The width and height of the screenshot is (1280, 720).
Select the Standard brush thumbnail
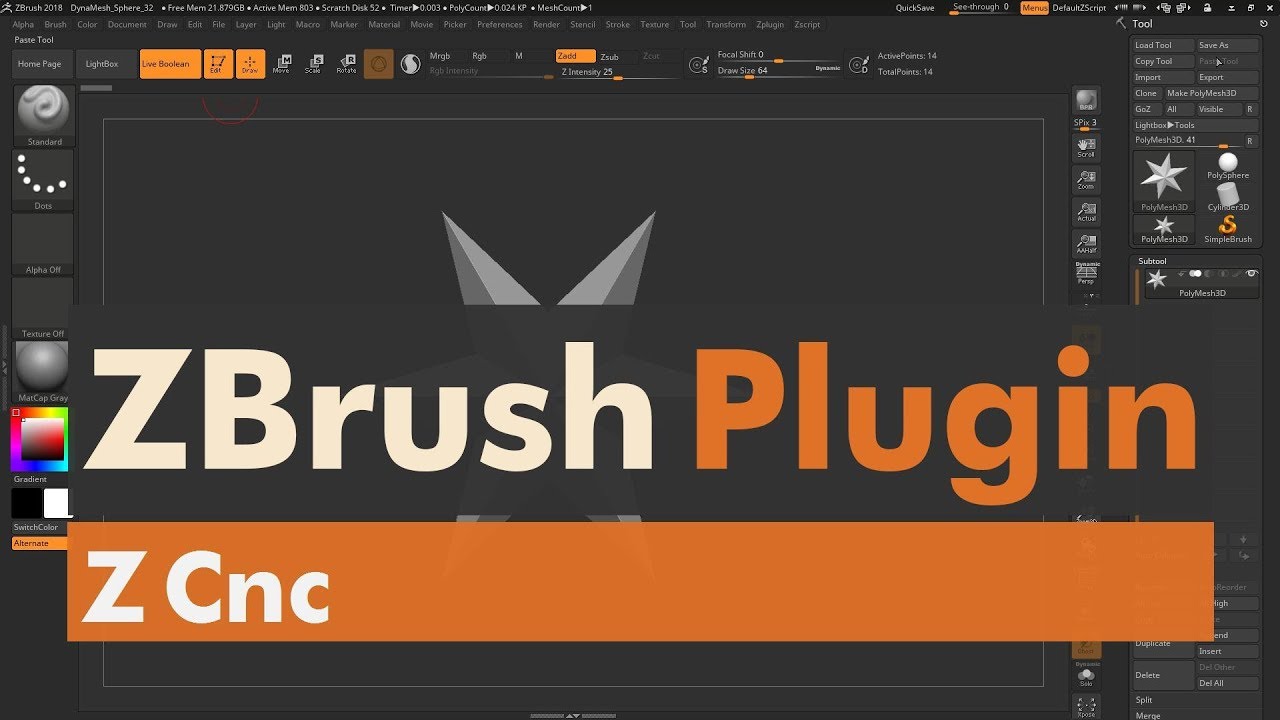pyautogui.click(x=43, y=116)
